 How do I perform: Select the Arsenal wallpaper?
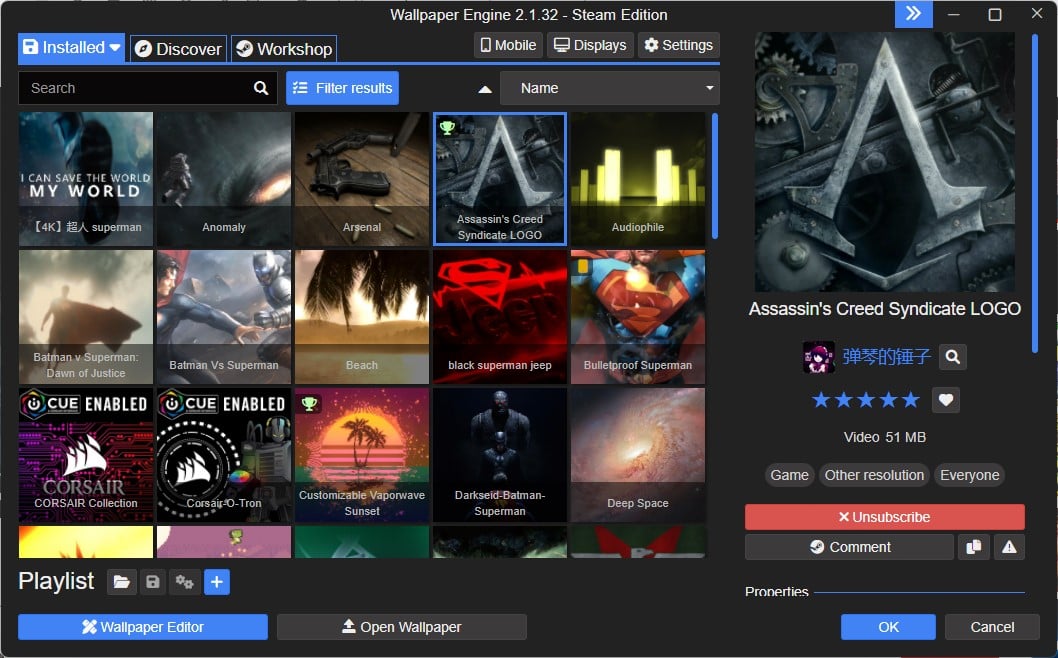click(362, 179)
